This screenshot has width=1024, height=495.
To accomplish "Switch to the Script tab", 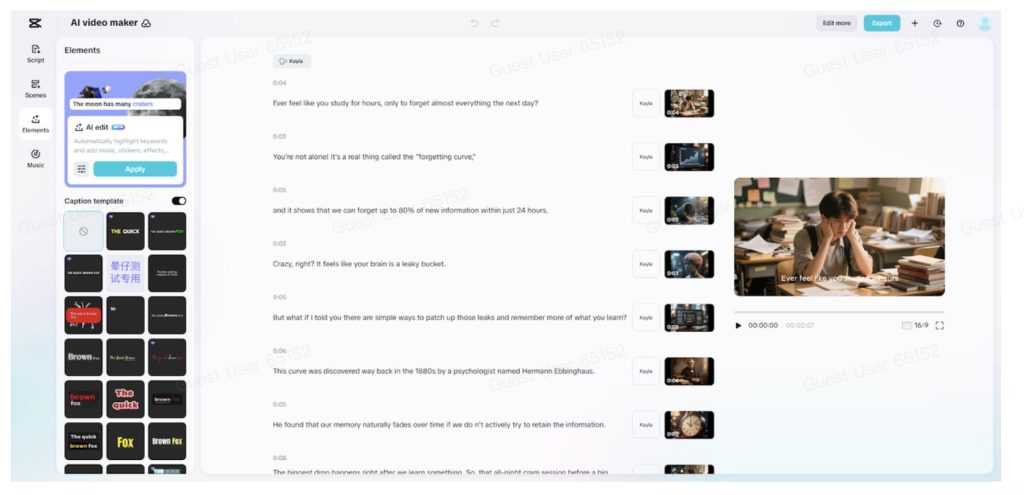I will pyautogui.click(x=35, y=53).
